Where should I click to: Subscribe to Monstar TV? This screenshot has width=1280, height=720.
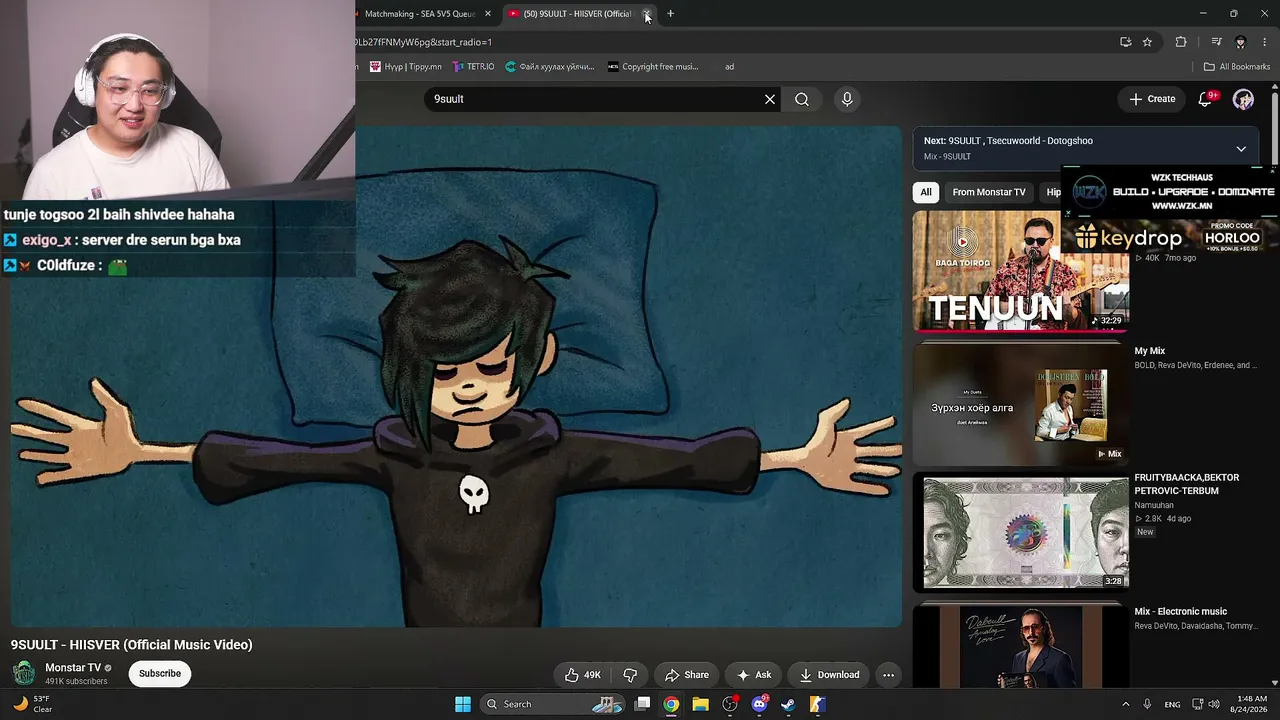[x=160, y=674]
